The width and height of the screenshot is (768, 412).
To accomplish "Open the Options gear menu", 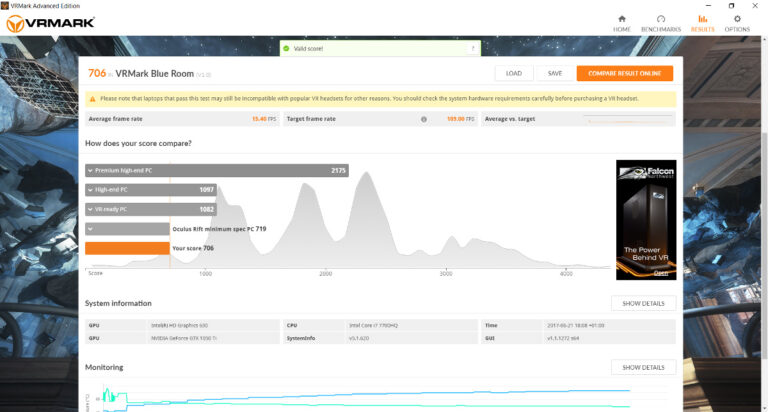I will pyautogui.click(x=737, y=22).
